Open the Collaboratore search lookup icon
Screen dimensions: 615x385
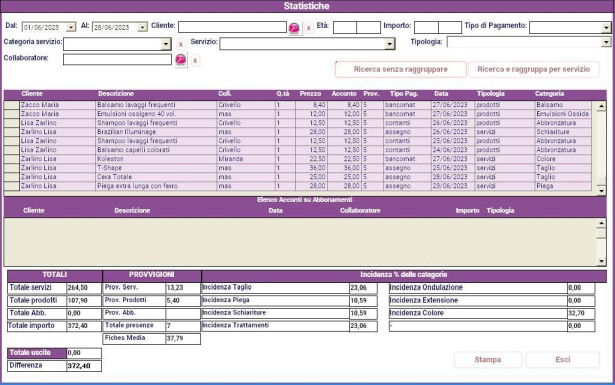180,60
